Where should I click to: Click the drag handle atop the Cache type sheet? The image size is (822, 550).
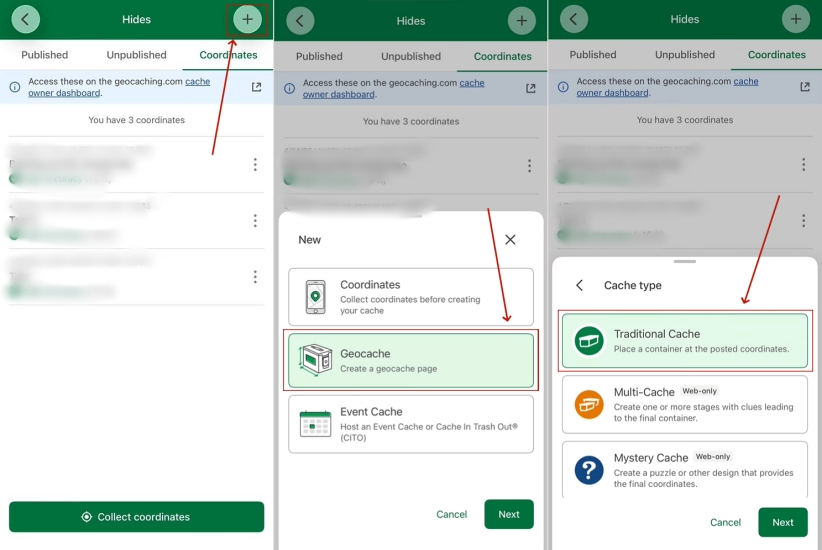685,261
